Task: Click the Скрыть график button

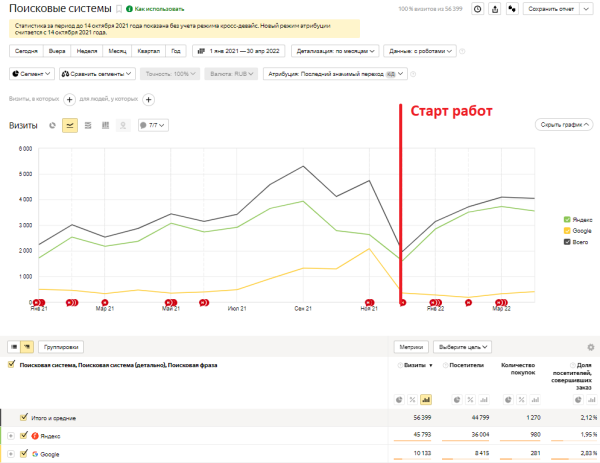Action: [x=563, y=125]
